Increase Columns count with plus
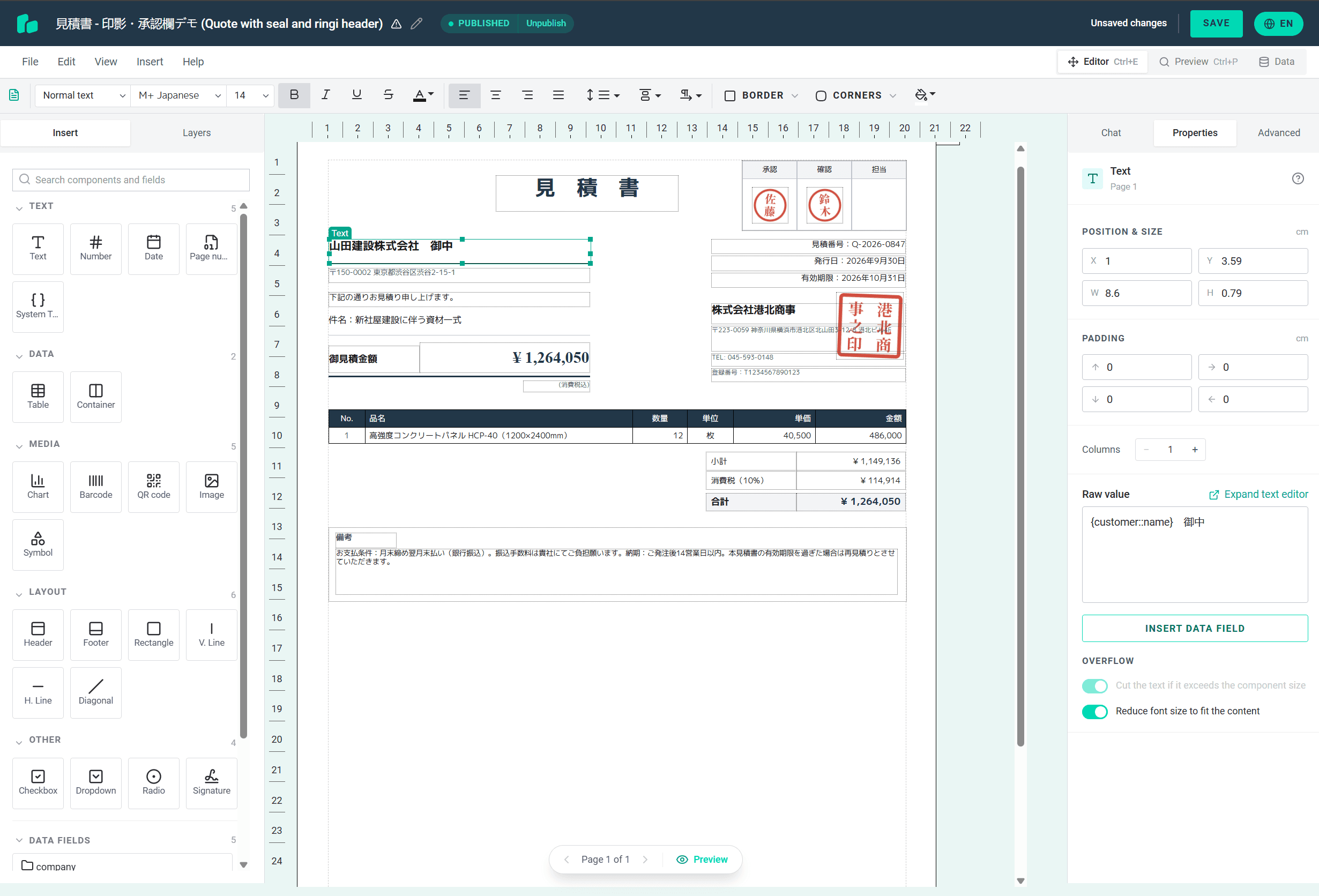Viewport: 1319px width, 896px height. click(x=1194, y=450)
